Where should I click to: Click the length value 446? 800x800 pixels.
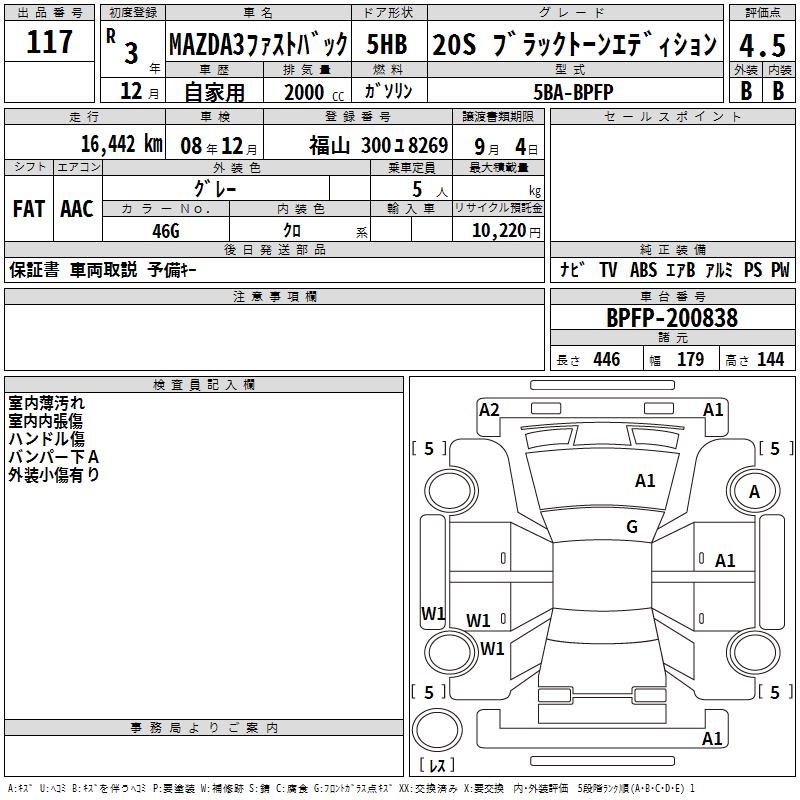(607, 359)
